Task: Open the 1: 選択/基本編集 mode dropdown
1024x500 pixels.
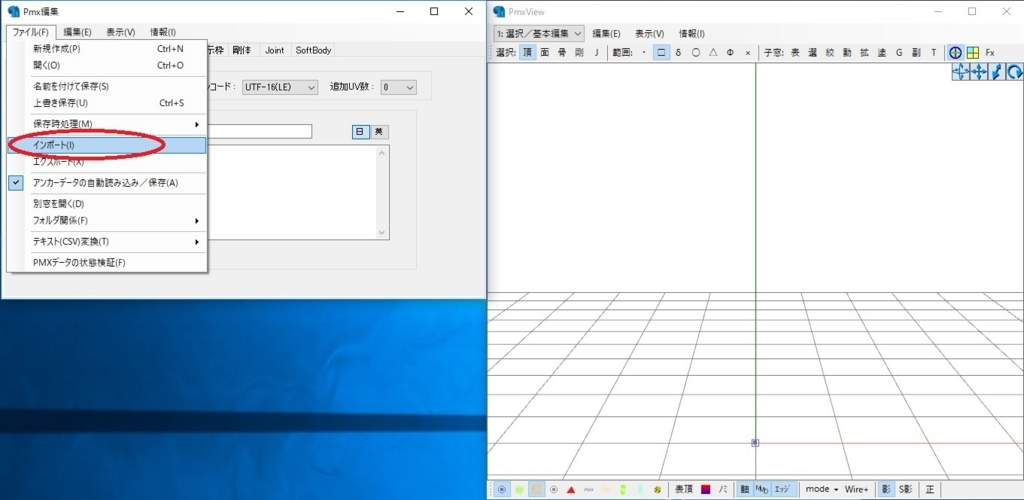Action: 539,33
